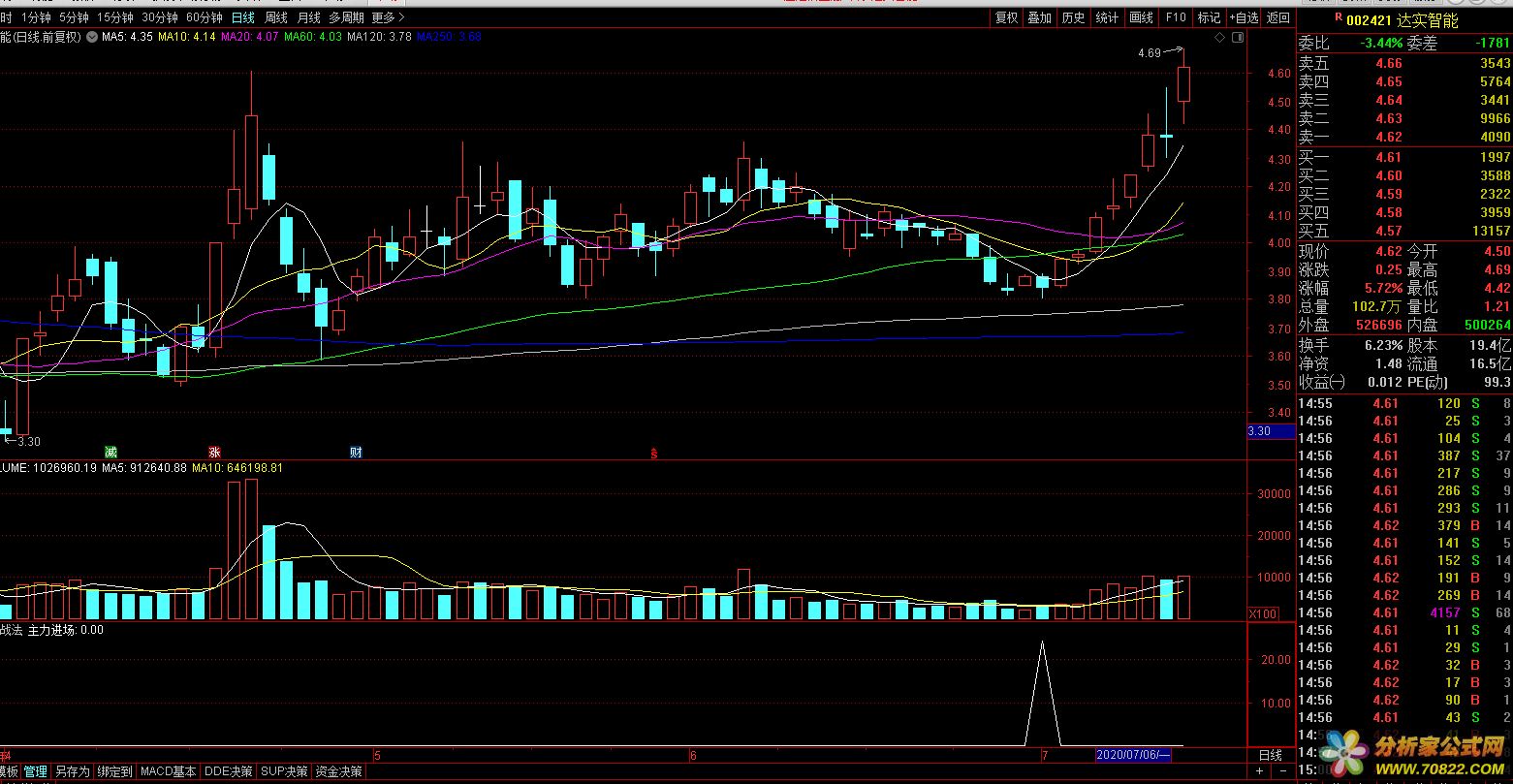
Task: Activate the 画线 drawing tool button
Action: point(1142,17)
